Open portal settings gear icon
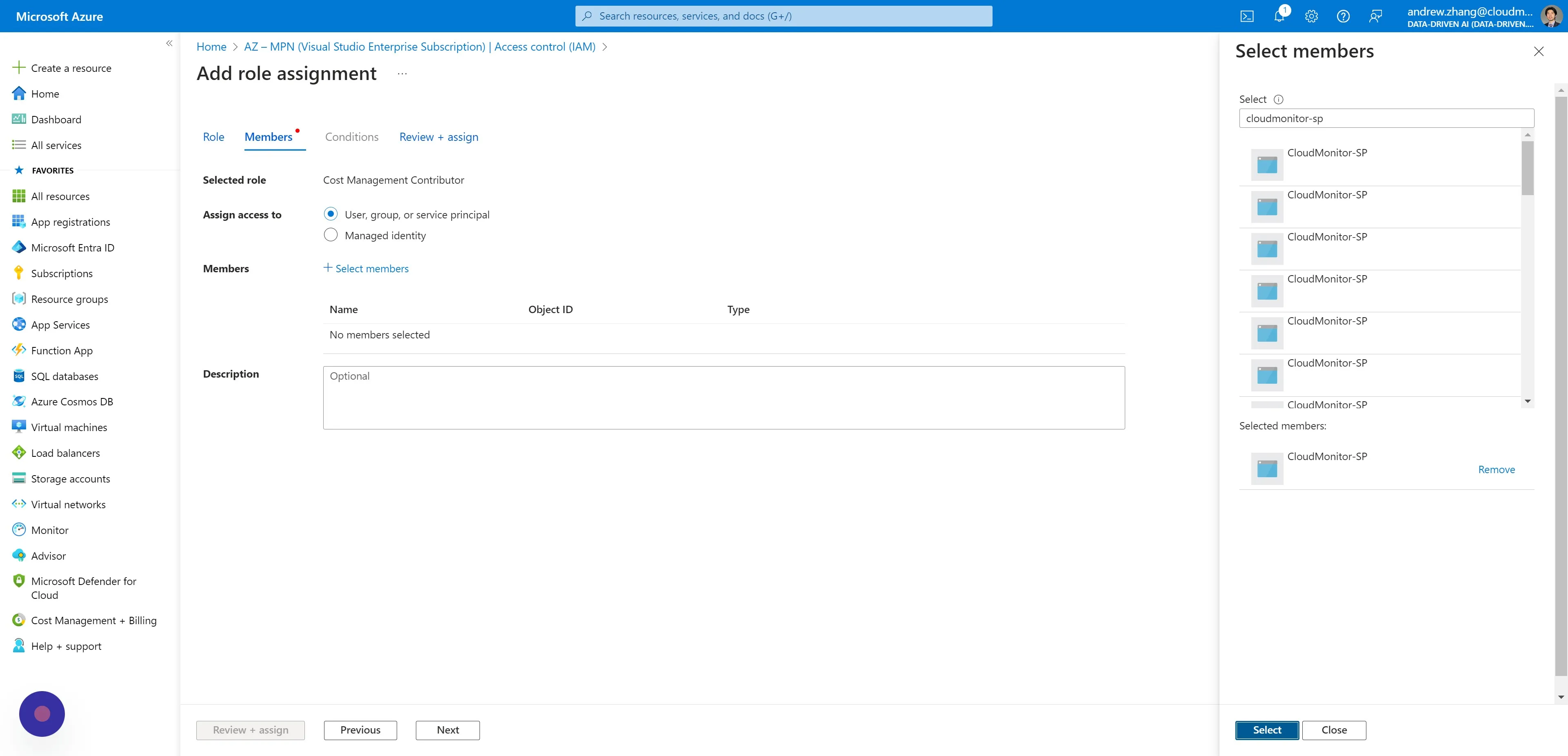The height and width of the screenshot is (756, 1568). click(x=1311, y=16)
